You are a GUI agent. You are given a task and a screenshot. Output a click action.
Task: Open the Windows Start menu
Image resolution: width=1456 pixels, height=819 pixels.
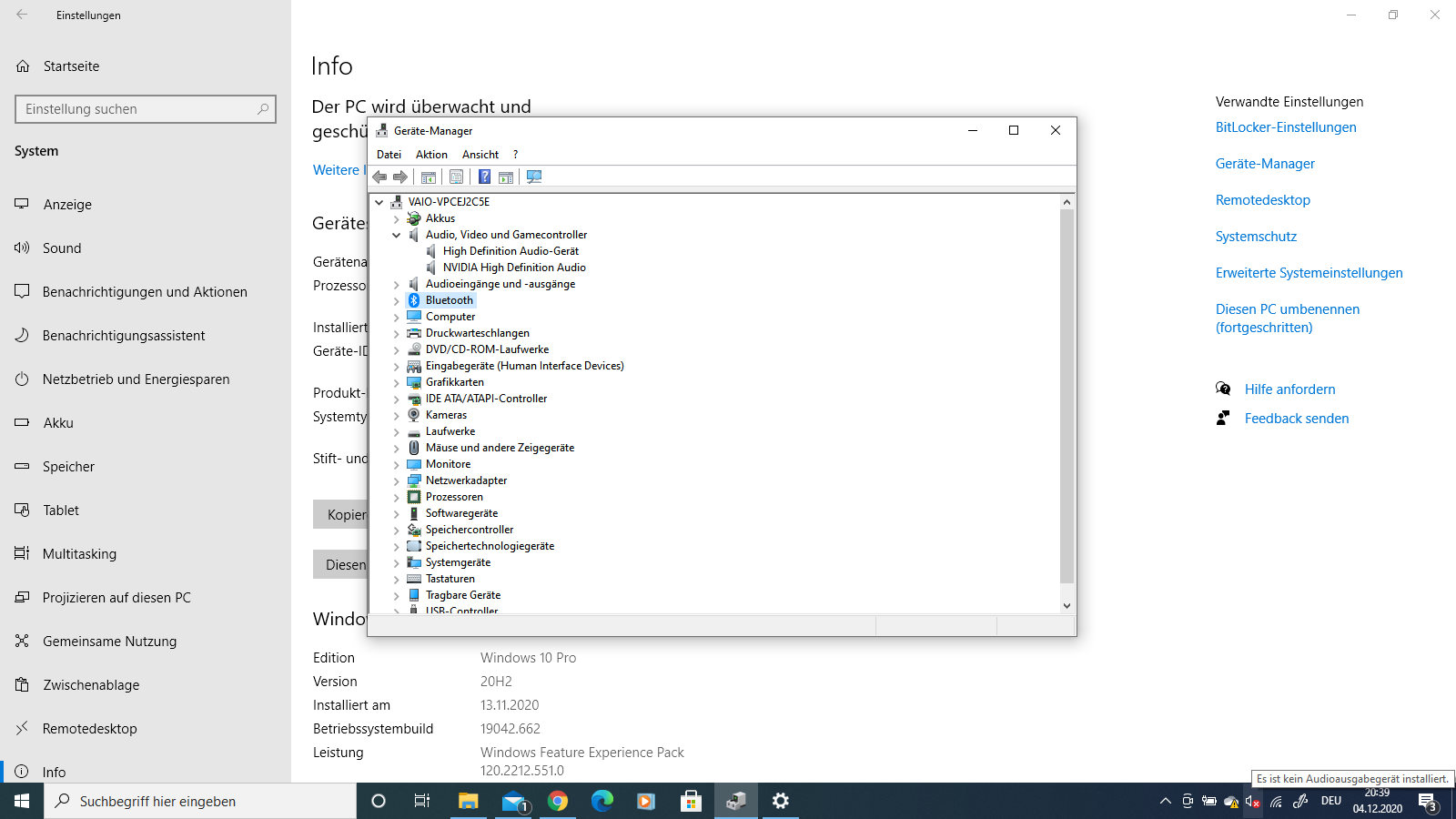(22, 801)
